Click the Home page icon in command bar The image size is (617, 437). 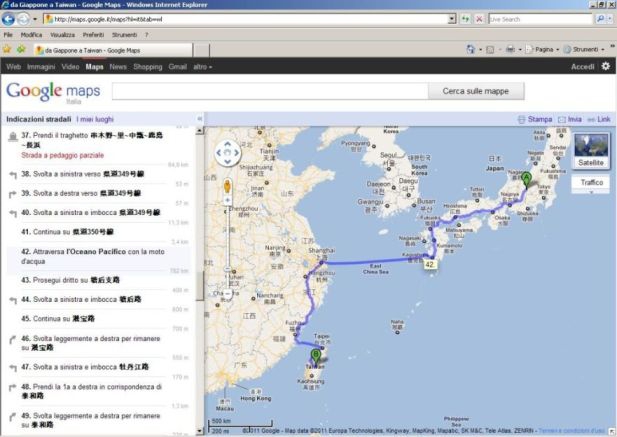pyautogui.click(x=471, y=49)
